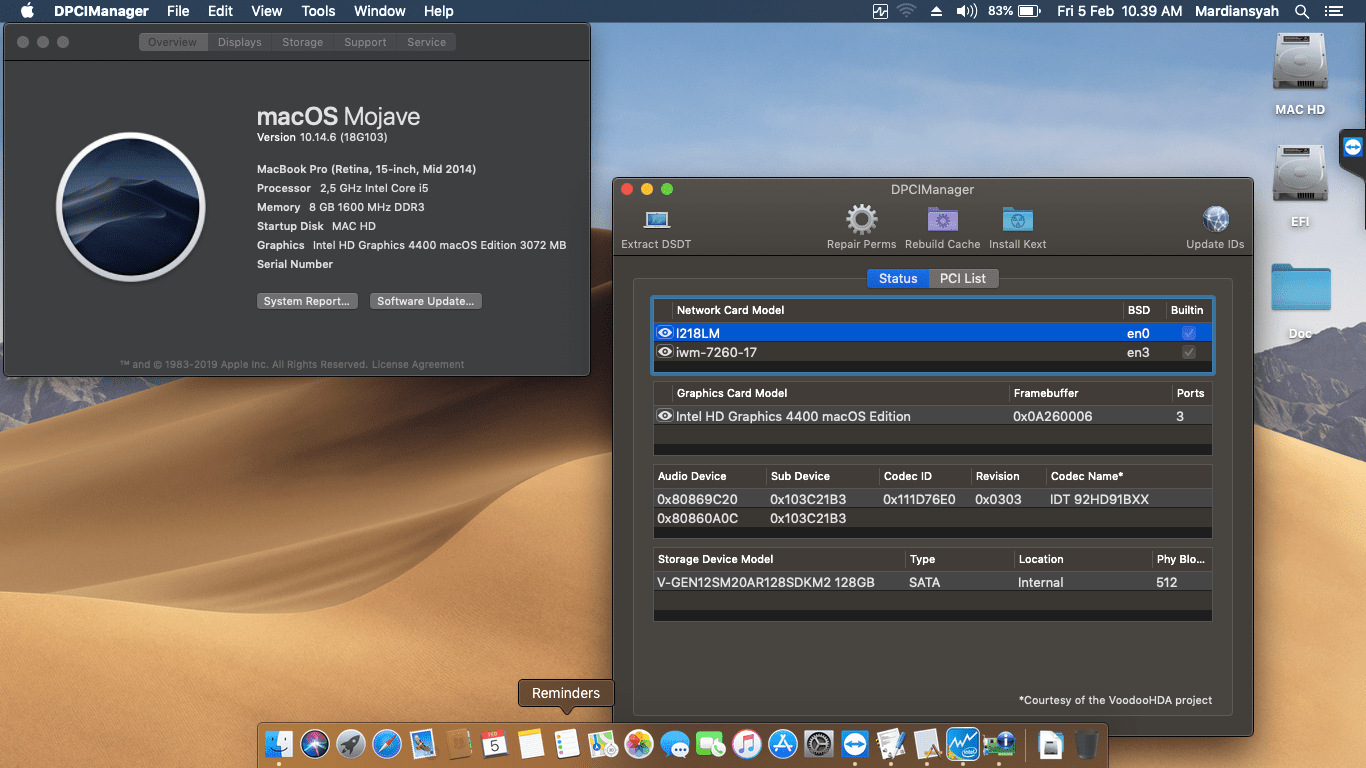Launch Siri from the dock
1366x768 pixels.
click(x=315, y=743)
